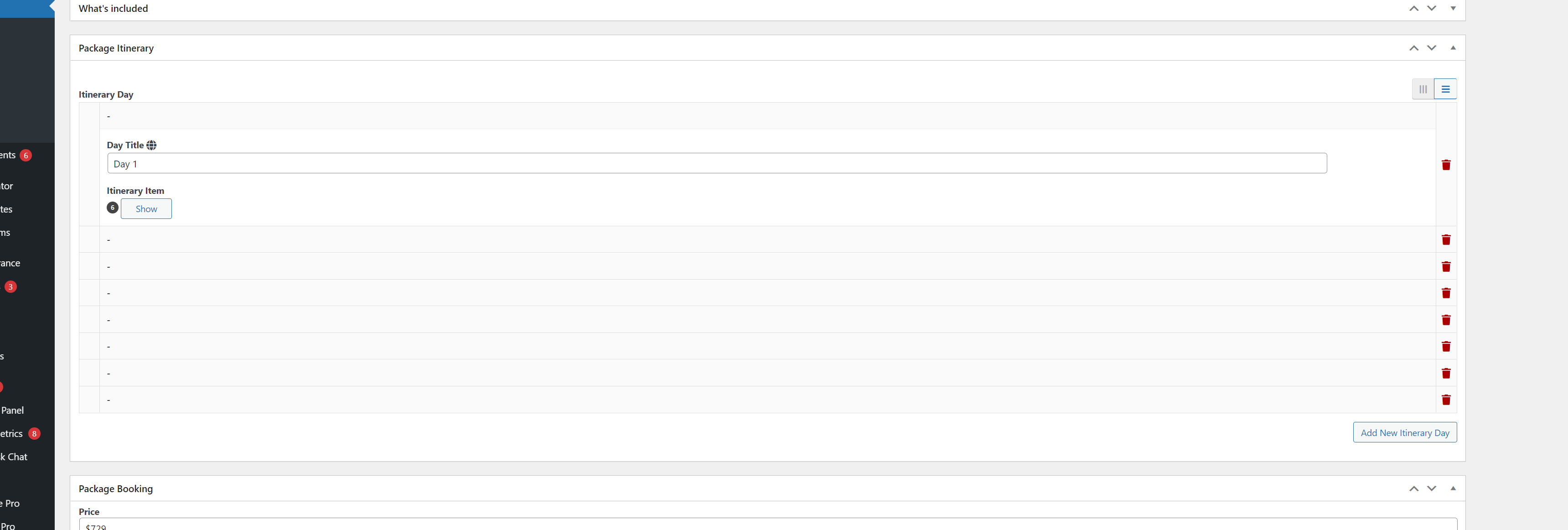Open sidebar item with badge 6
The width and height of the screenshot is (1568, 530).
pyautogui.click(x=15, y=156)
